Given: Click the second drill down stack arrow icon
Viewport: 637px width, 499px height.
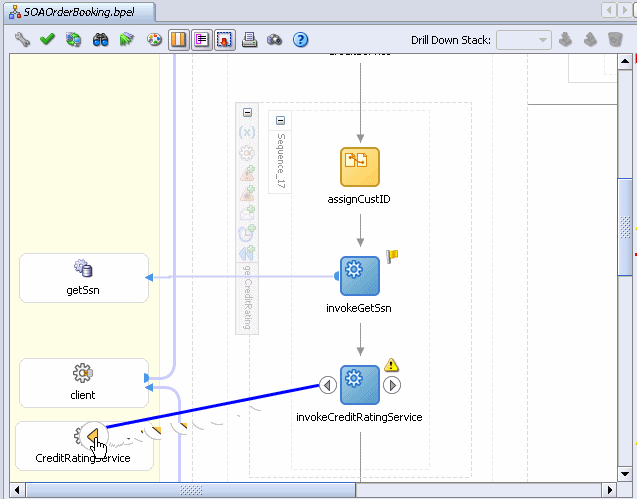Looking at the screenshot, I should coord(590,40).
